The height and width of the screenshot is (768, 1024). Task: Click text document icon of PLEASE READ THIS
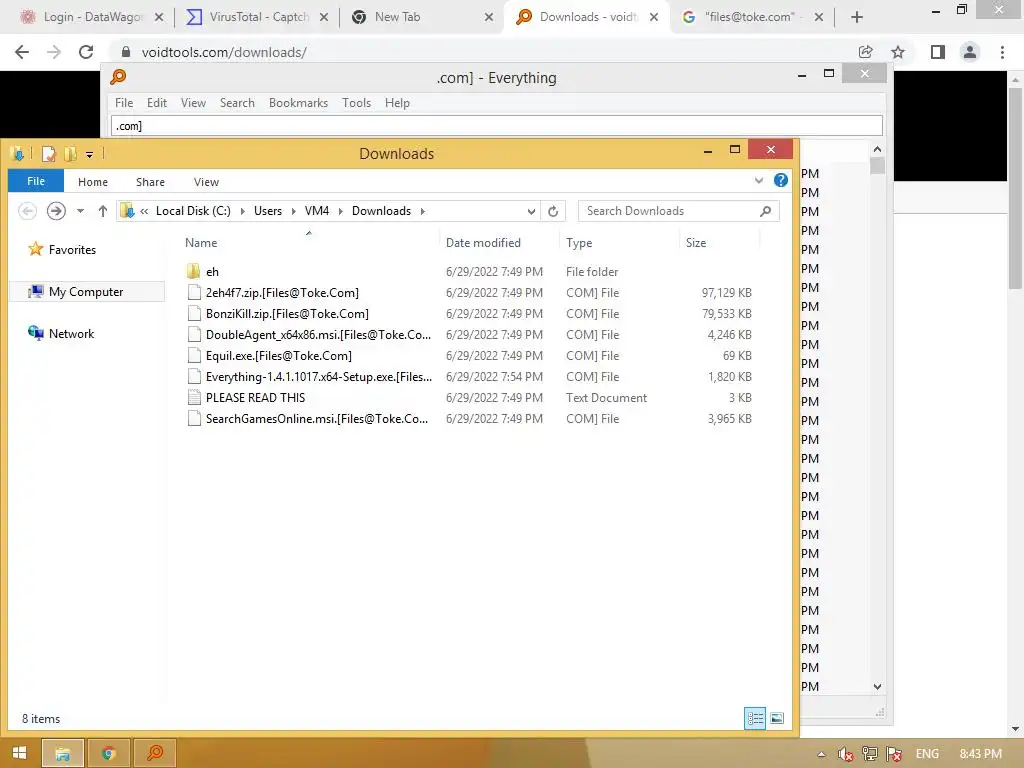click(194, 397)
